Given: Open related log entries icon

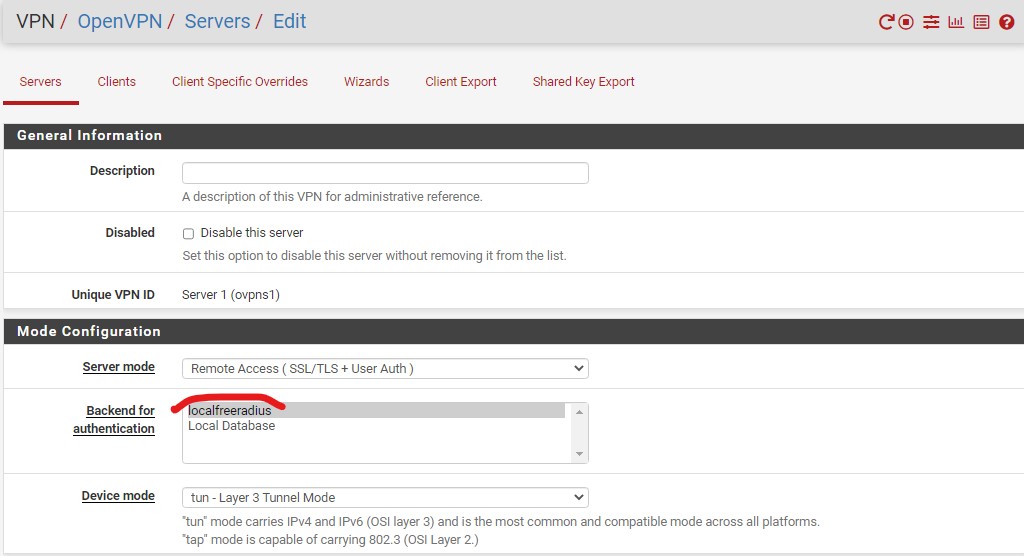Looking at the screenshot, I should pyautogui.click(x=981, y=22).
